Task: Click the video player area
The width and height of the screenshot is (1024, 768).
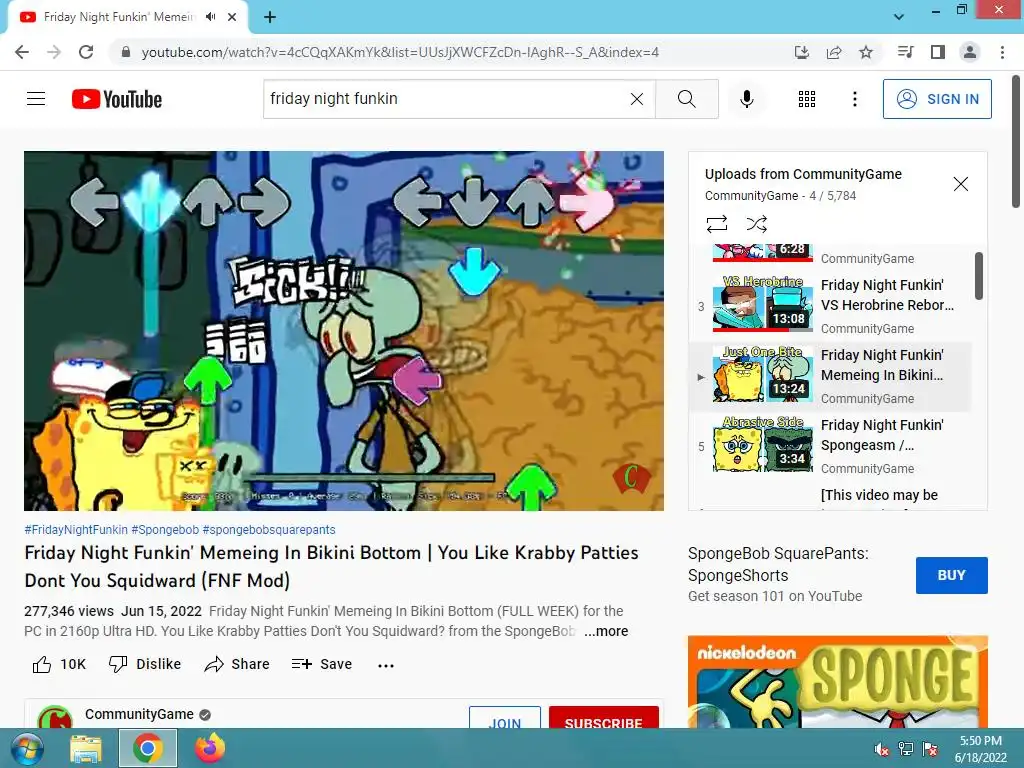Action: 344,331
